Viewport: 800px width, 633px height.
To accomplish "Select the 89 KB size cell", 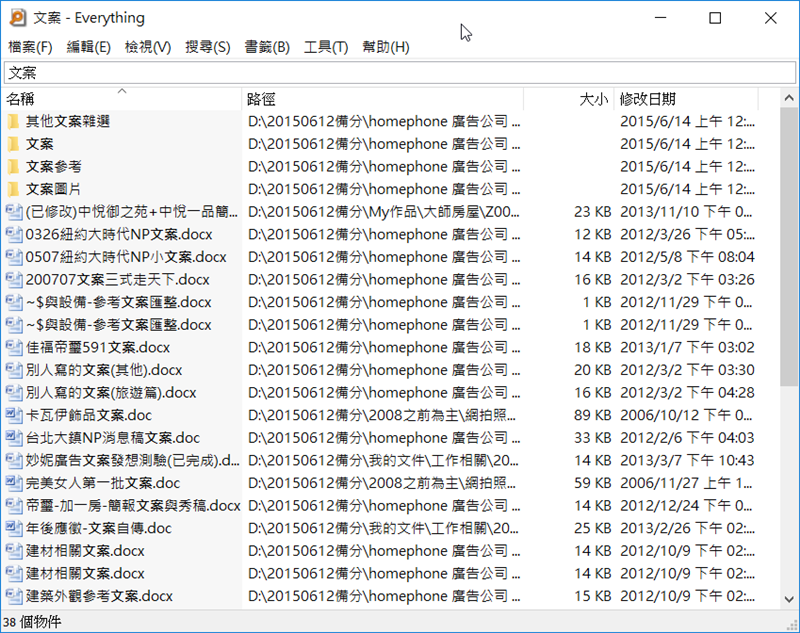I will pyautogui.click(x=592, y=415).
